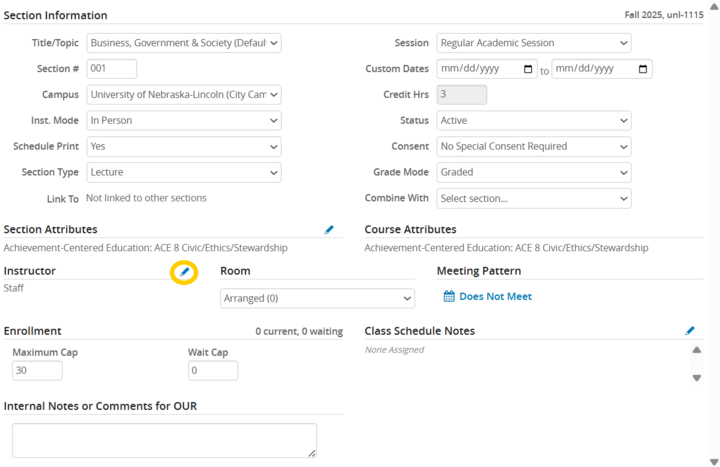Open end Custom Dates calendar picker icon
Image resolution: width=720 pixels, height=467 pixels.
pos(643,69)
